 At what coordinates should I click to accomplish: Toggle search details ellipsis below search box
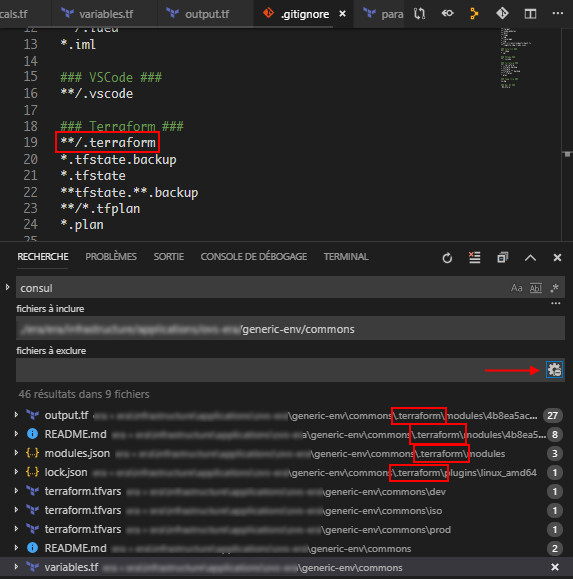[556, 304]
